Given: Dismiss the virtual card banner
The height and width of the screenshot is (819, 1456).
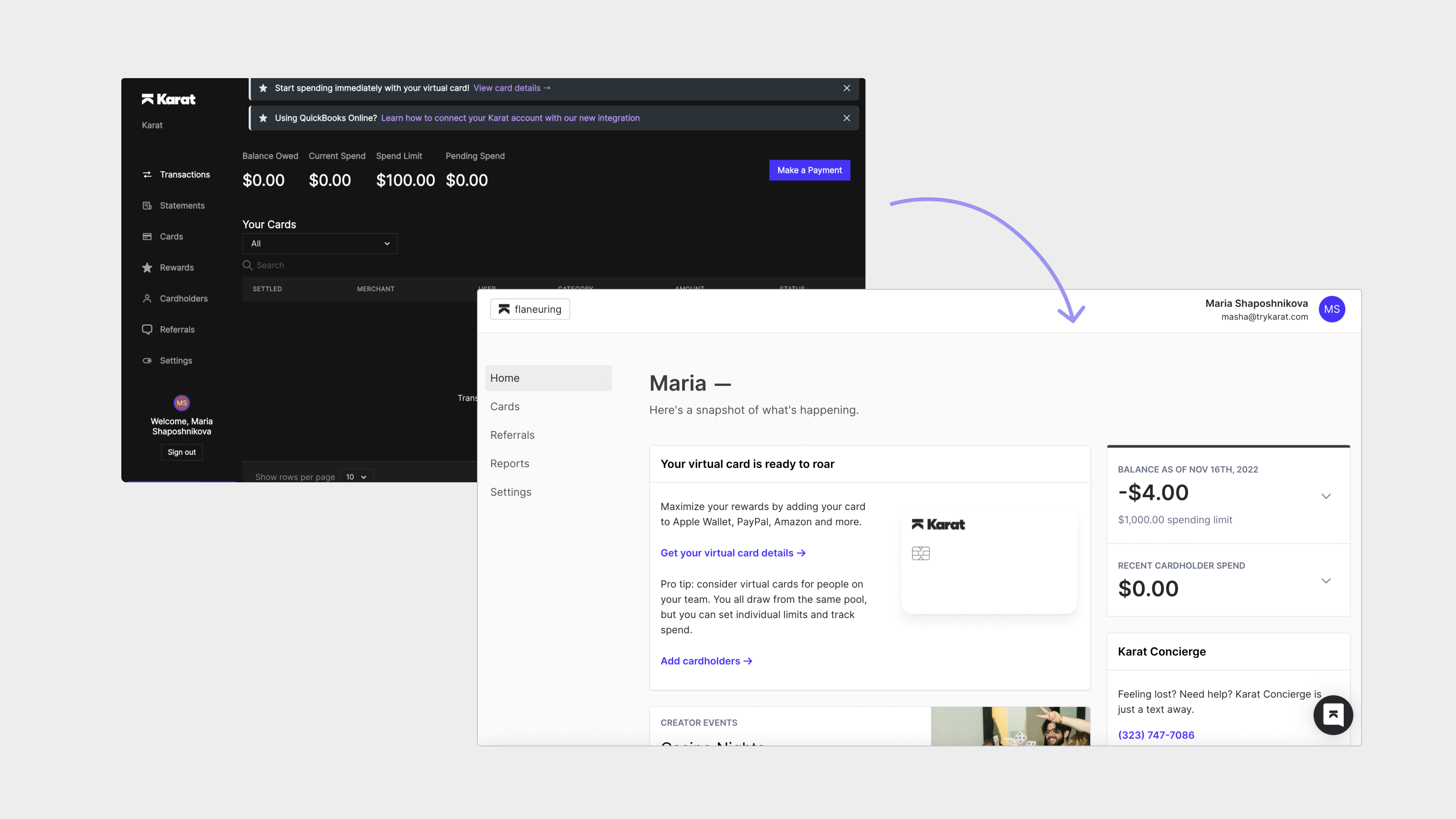Looking at the screenshot, I should click(x=847, y=88).
